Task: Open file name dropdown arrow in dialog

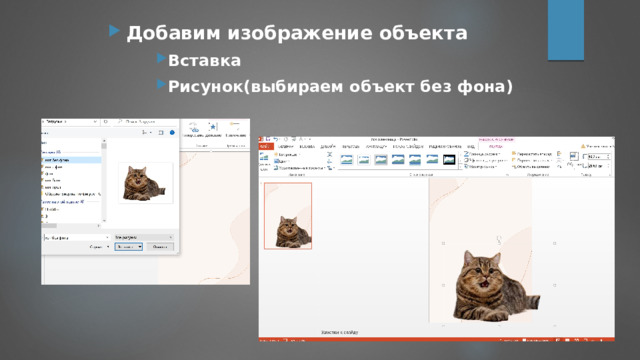Action: click(x=107, y=237)
